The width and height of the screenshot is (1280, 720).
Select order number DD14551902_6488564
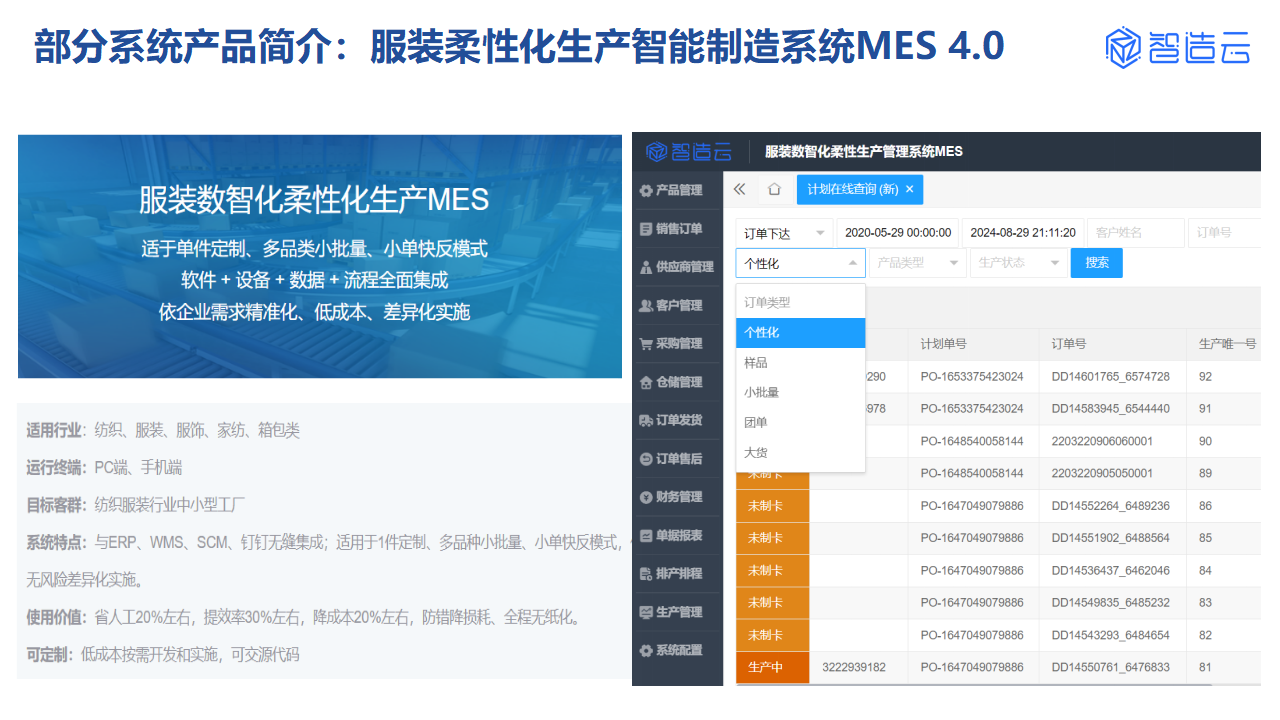click(1110, 538)
